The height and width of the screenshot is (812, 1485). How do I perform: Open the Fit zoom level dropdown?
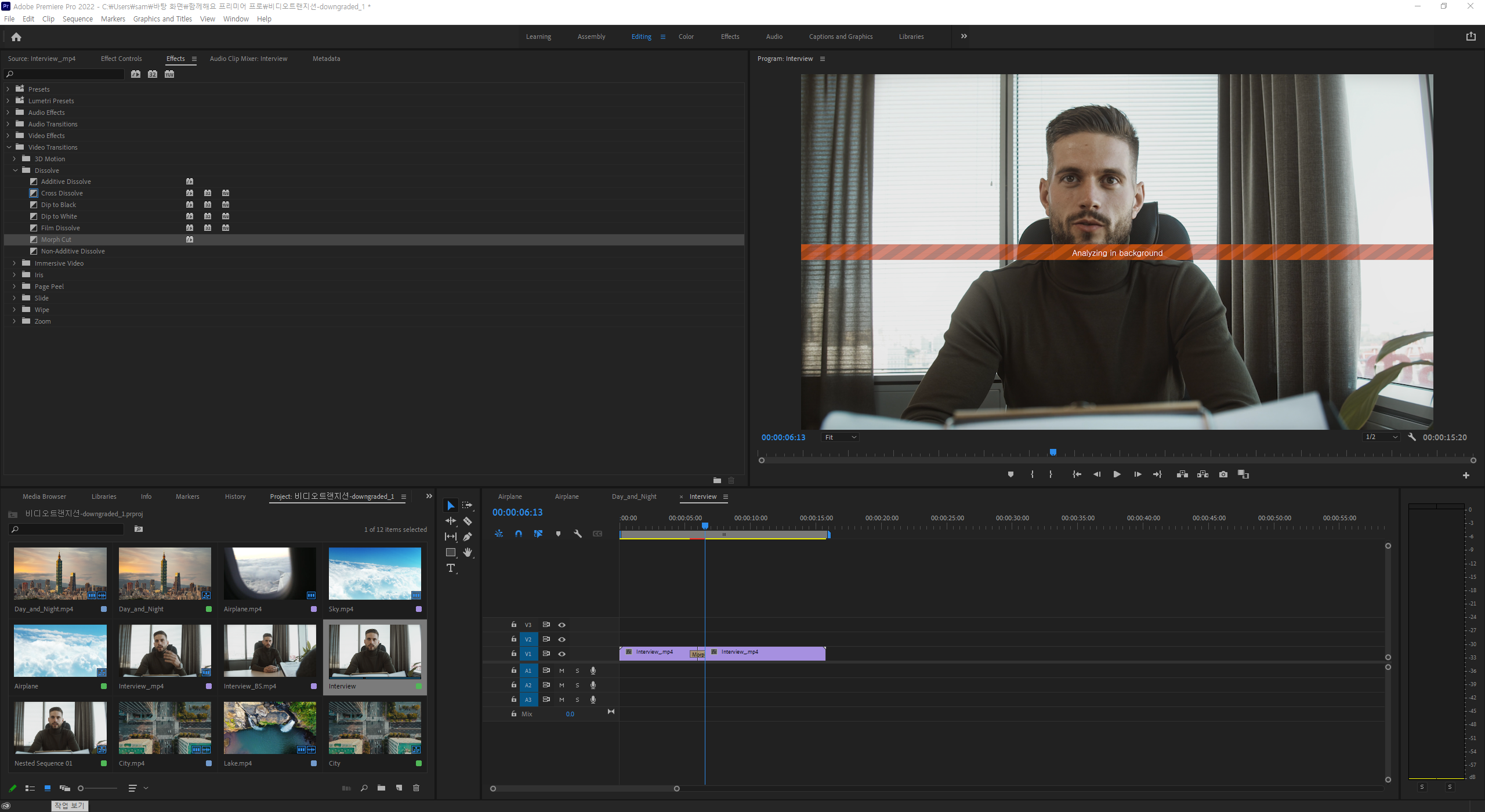point(840,437)
